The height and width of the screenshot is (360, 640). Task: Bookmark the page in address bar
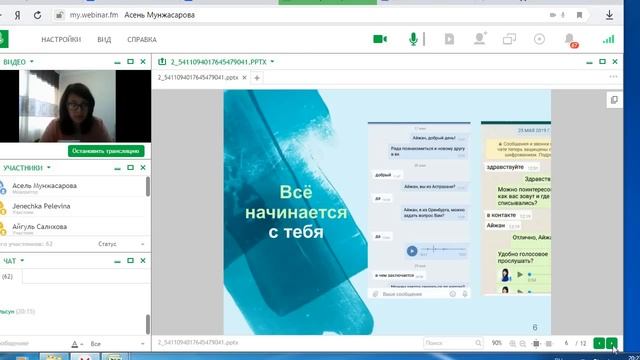coord(579,15)
